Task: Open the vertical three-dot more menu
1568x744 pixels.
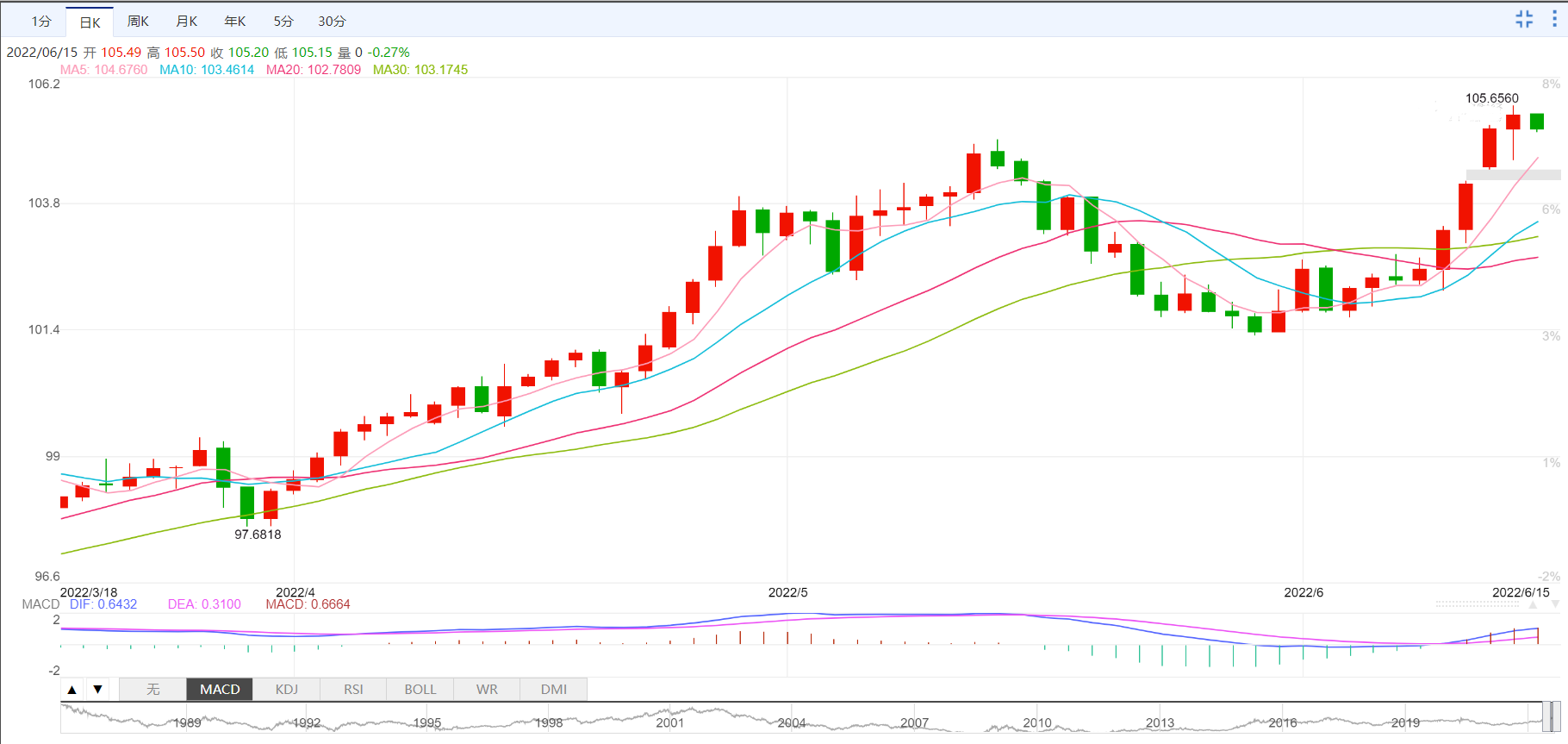Action: tap(1554, 19)
